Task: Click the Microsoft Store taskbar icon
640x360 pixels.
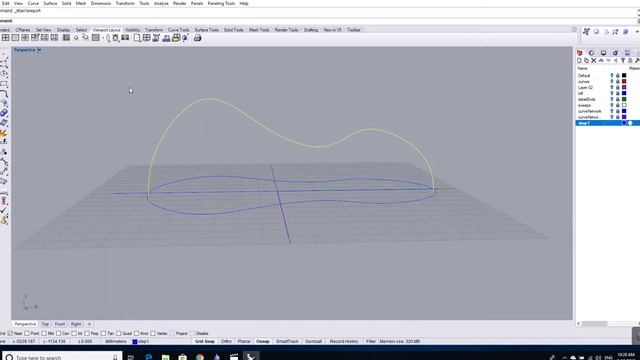Action: [x=182, y=357]
